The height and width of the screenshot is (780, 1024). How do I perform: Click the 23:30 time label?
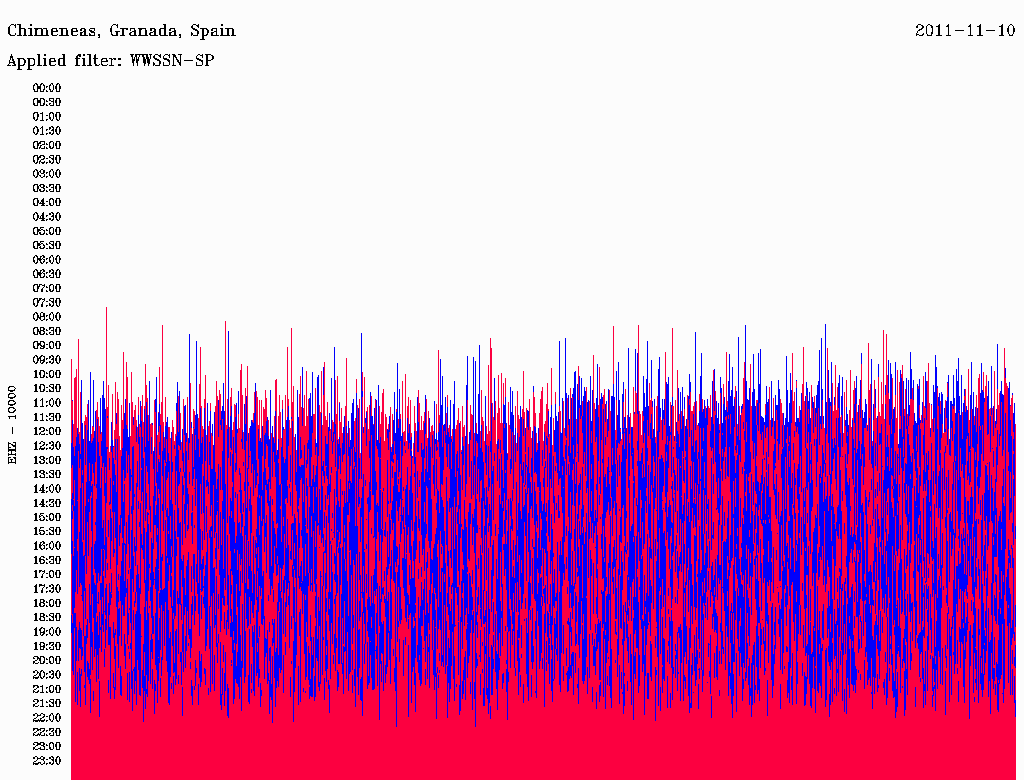47,760
